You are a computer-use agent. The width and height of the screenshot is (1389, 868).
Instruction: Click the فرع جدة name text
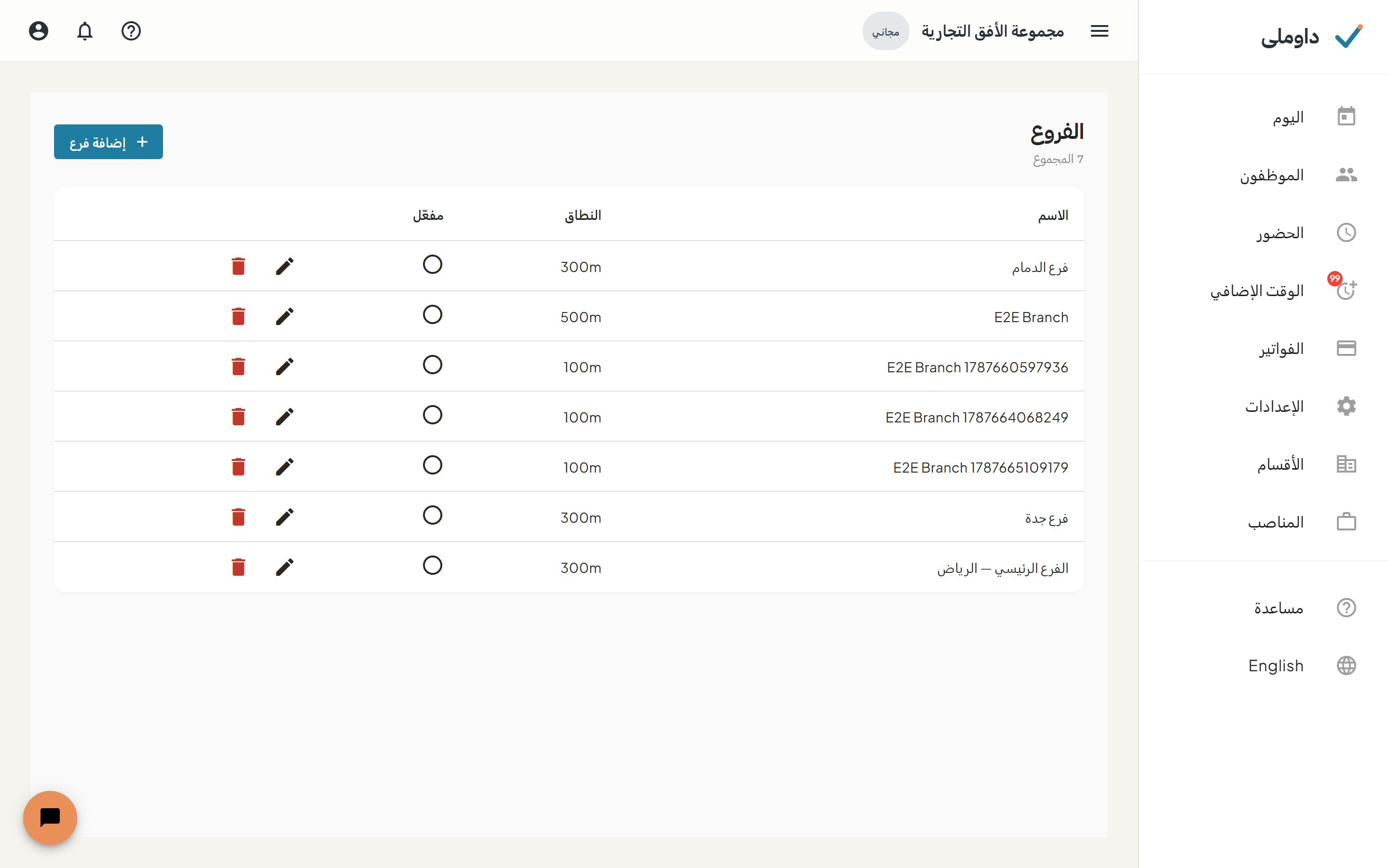click(1047, 518)
